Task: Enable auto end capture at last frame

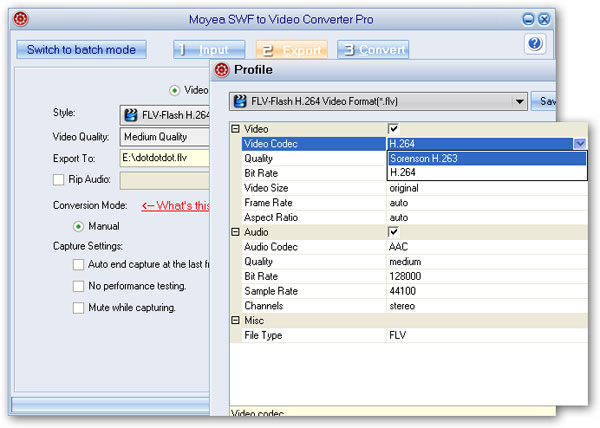Action: (x=78, y=265)
